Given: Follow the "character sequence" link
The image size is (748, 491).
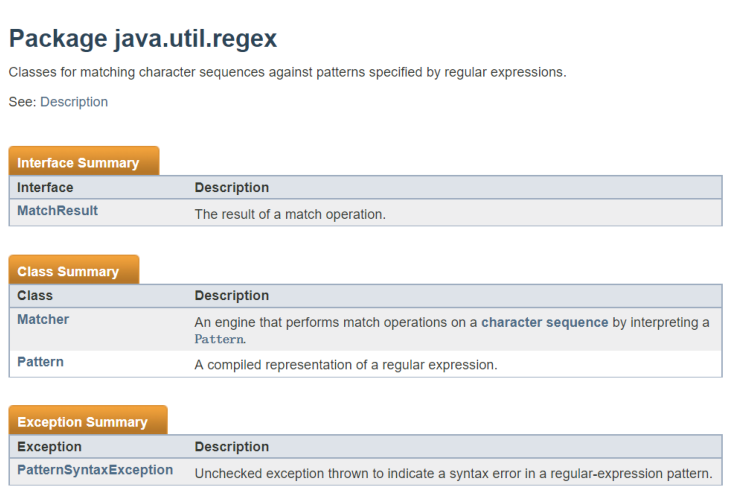Looking at the screenshot, I should [544, 322].
